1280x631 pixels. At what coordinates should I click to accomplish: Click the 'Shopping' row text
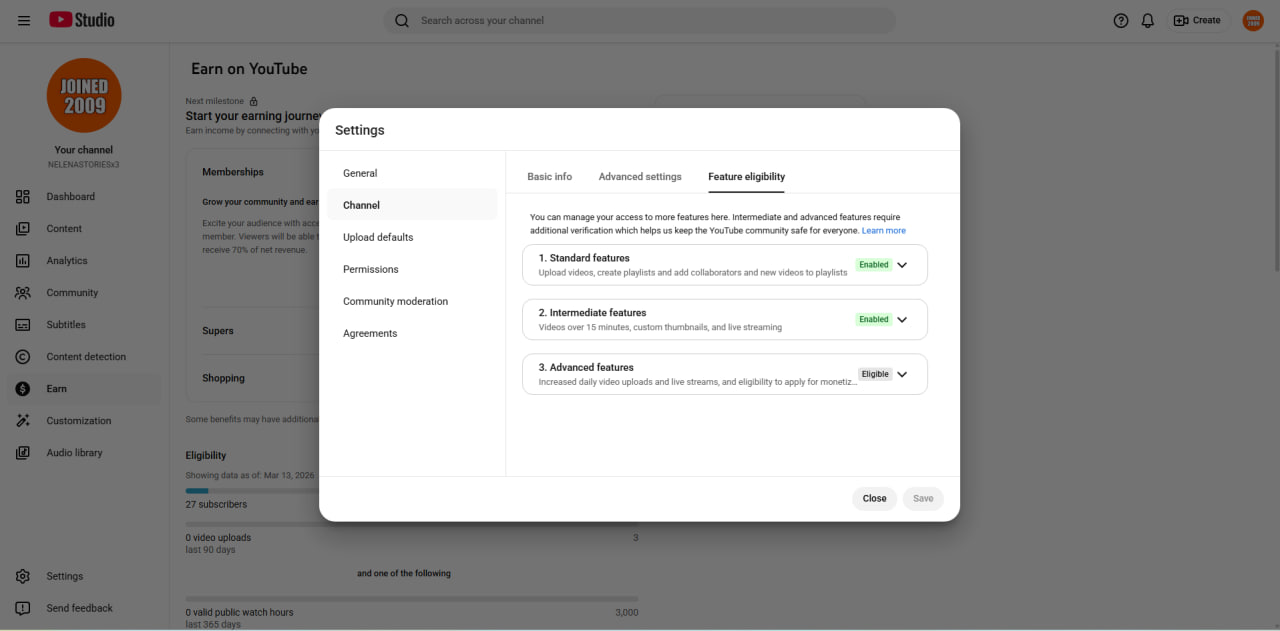[223, 378]
